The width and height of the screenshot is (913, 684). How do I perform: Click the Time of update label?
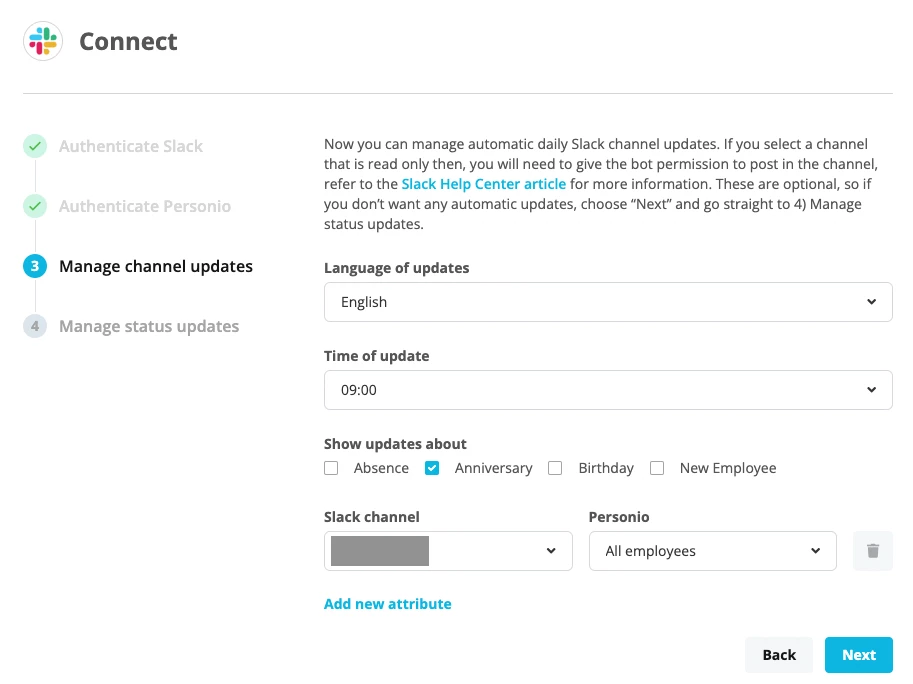[377, 356]
